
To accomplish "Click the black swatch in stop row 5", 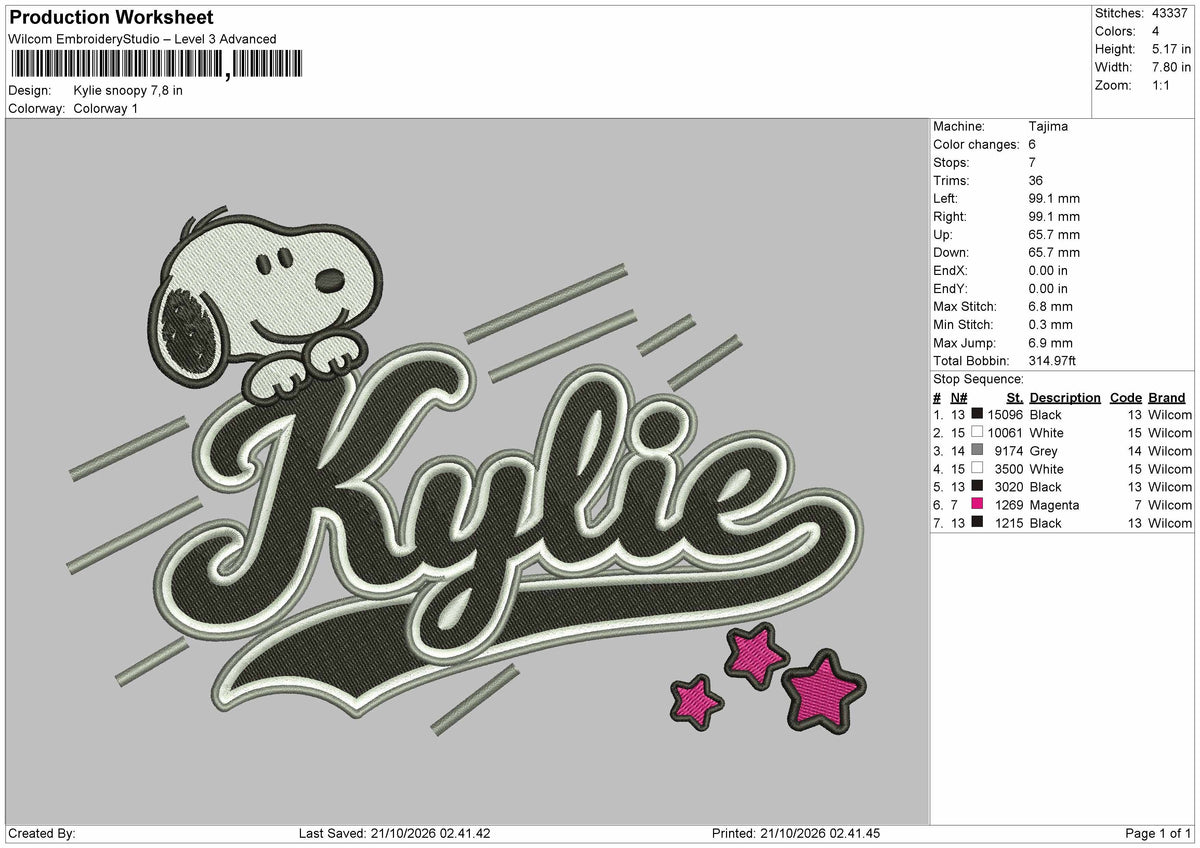I will 977,486.
